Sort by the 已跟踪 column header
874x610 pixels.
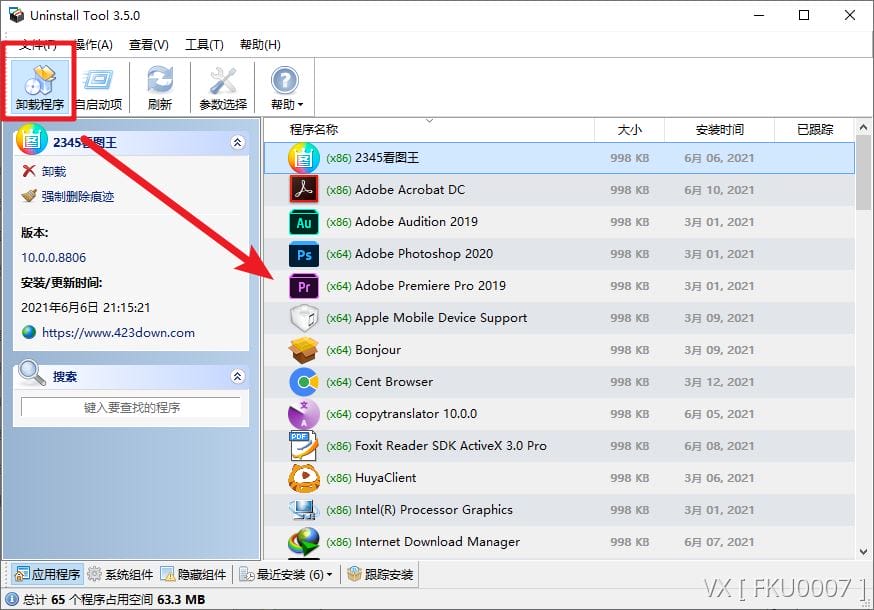point(814,129)
